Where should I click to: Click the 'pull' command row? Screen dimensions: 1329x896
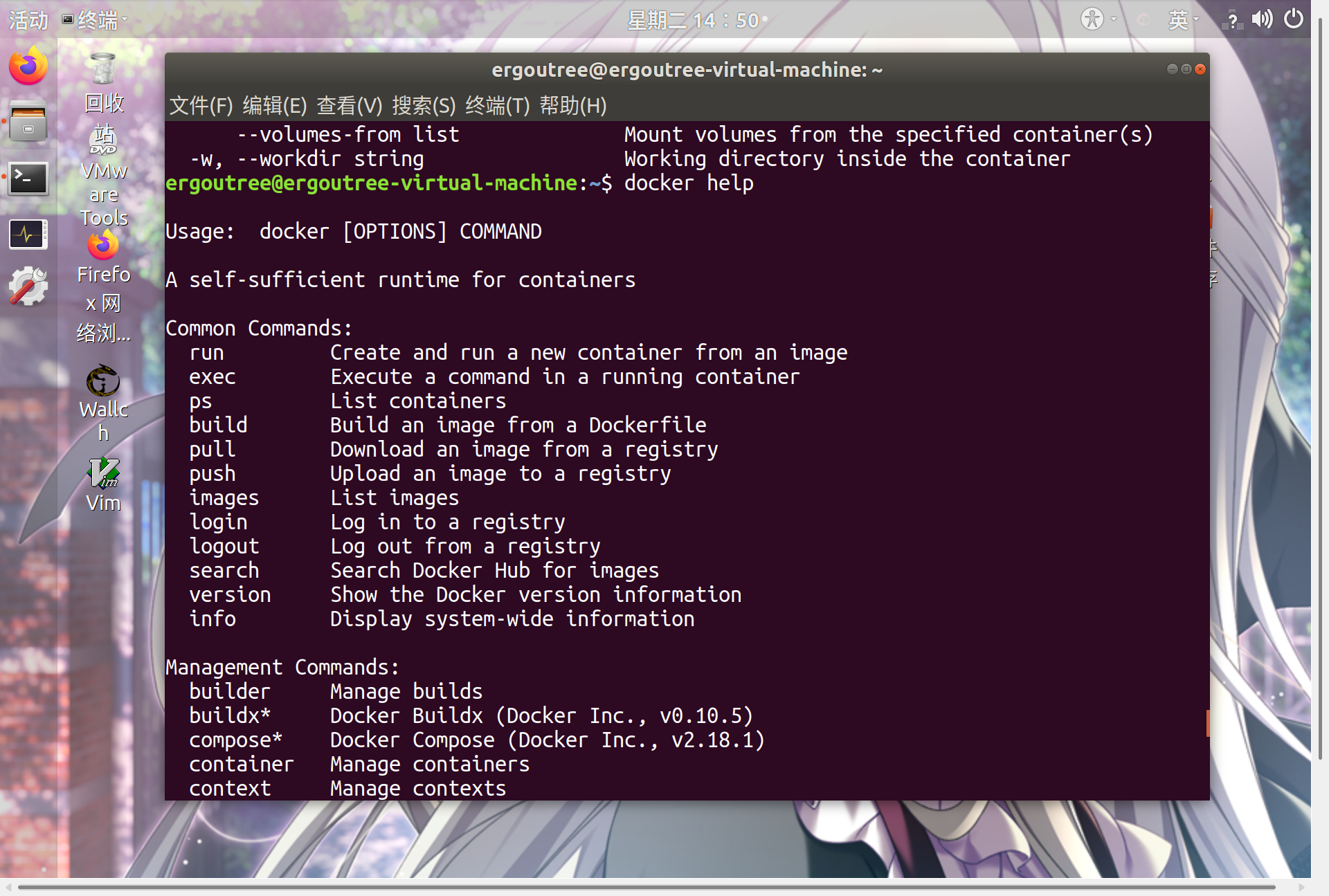pyautogui.click(x=453, y=450)
